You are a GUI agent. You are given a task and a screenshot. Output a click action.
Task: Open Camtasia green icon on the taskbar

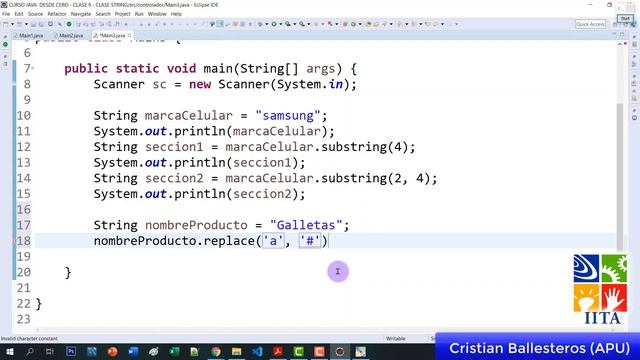[x=298, y=351]
